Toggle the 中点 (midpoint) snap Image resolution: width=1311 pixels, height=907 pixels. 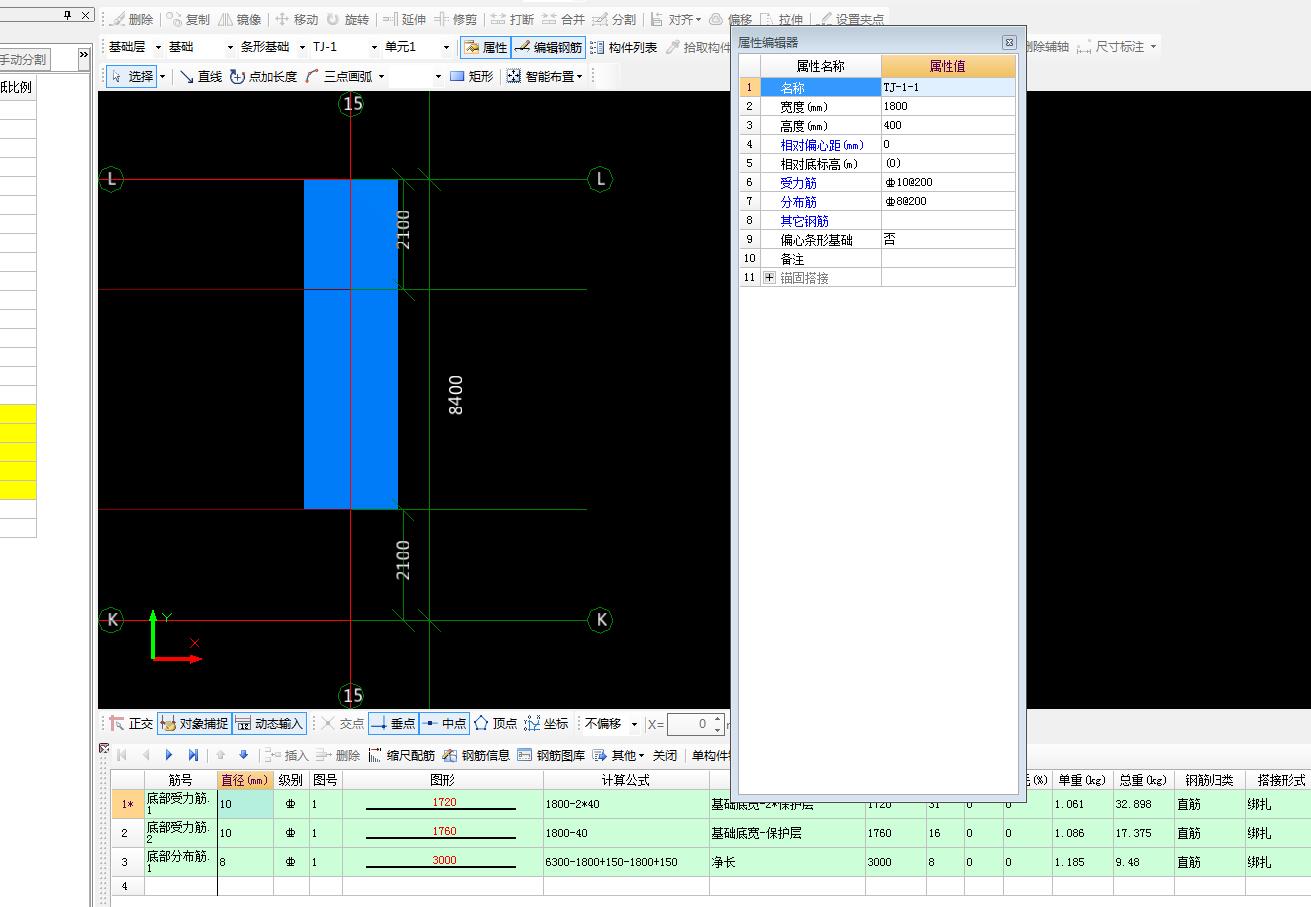[x=444, y=724]
